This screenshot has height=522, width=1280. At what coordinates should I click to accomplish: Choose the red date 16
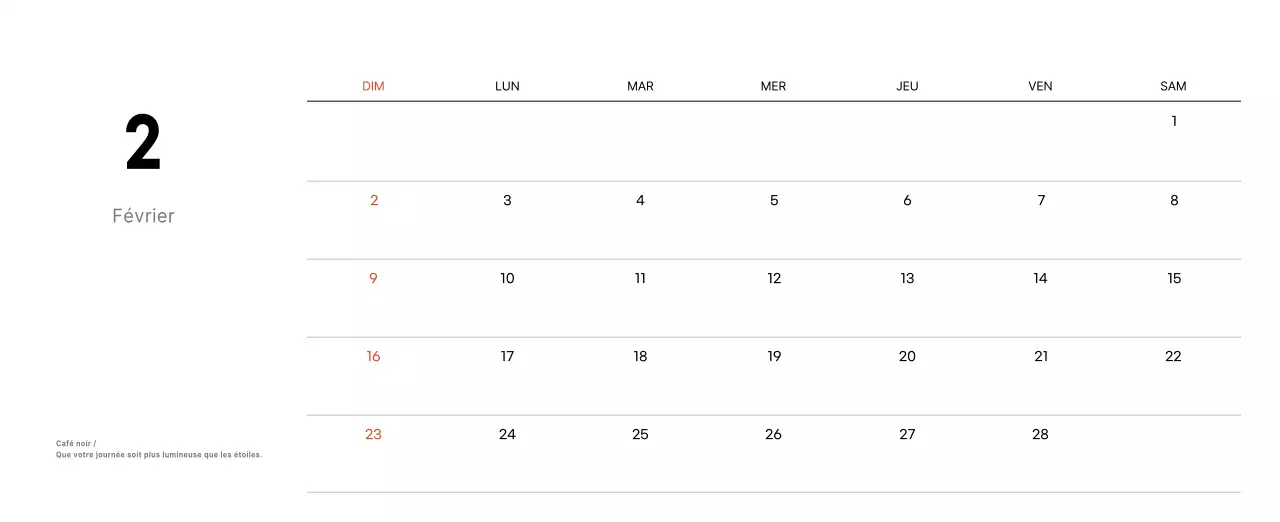click(373, 356)
